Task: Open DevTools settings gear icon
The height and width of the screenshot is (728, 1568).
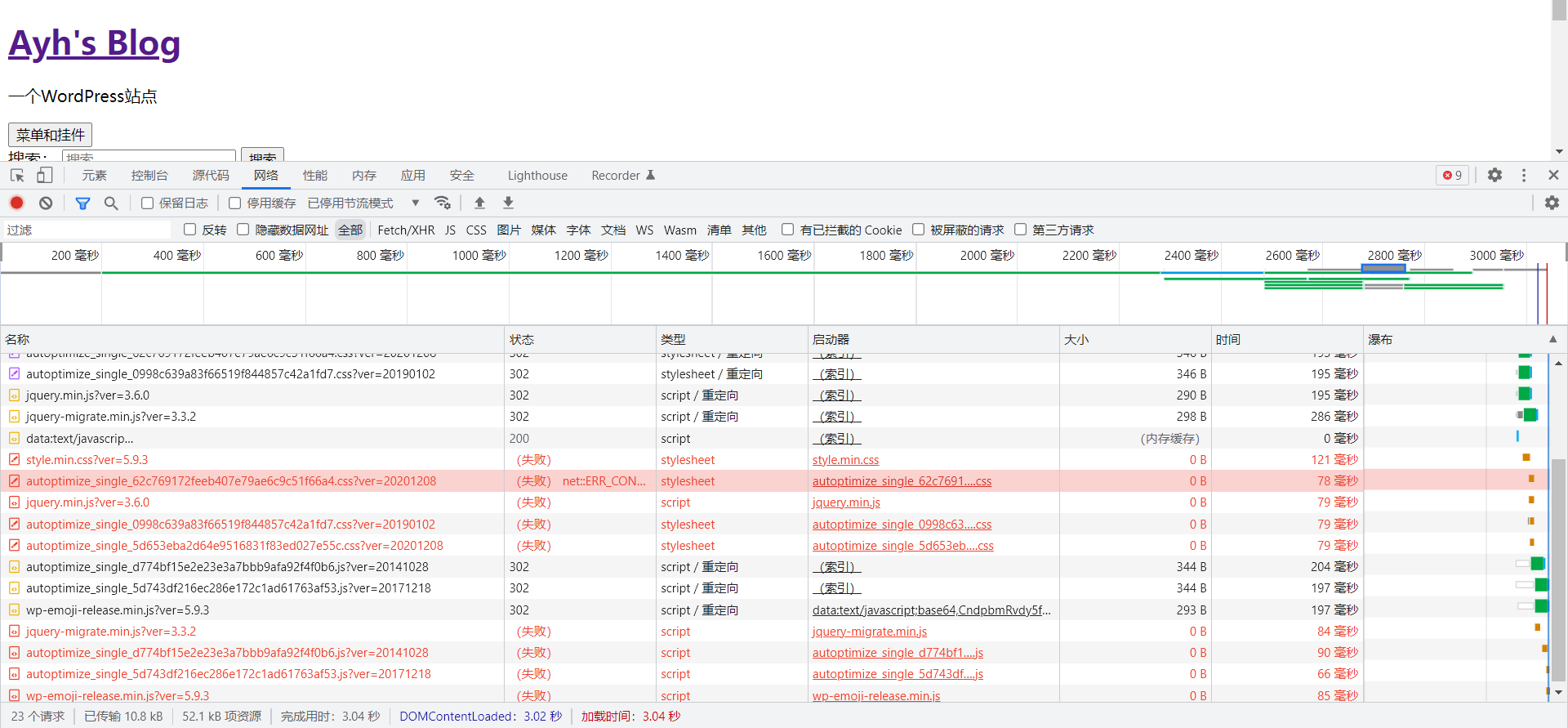Action: (x=1494, y=175)
